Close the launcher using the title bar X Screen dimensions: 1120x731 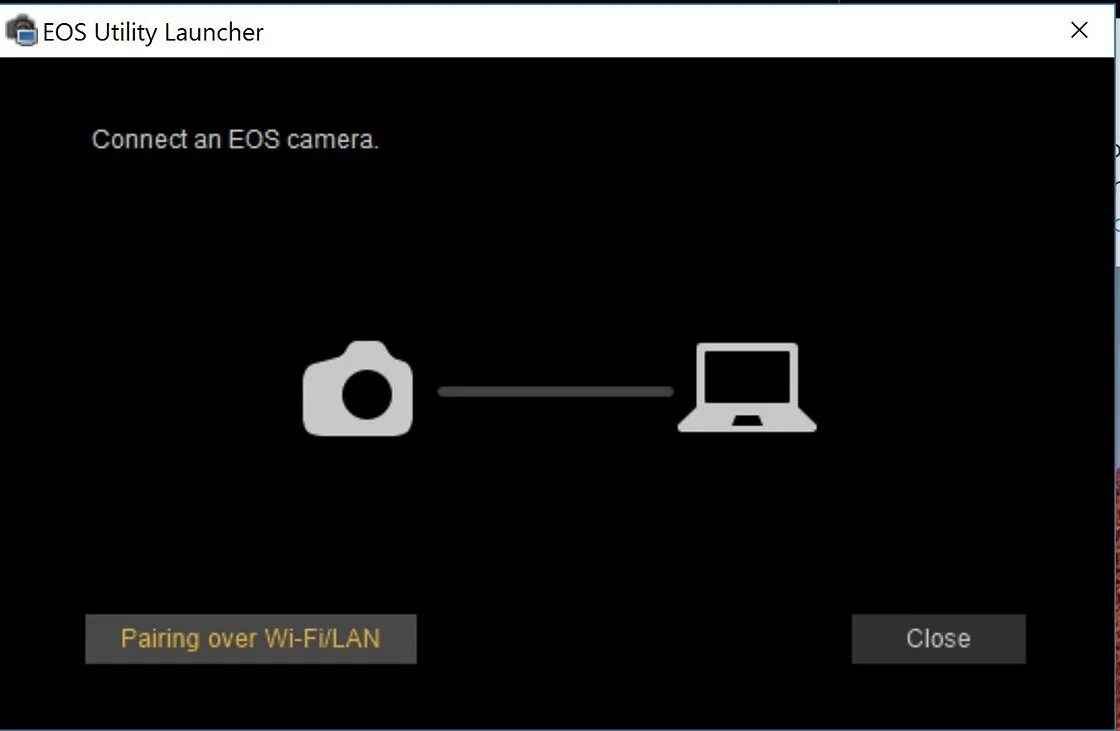tap(1079, 30)
